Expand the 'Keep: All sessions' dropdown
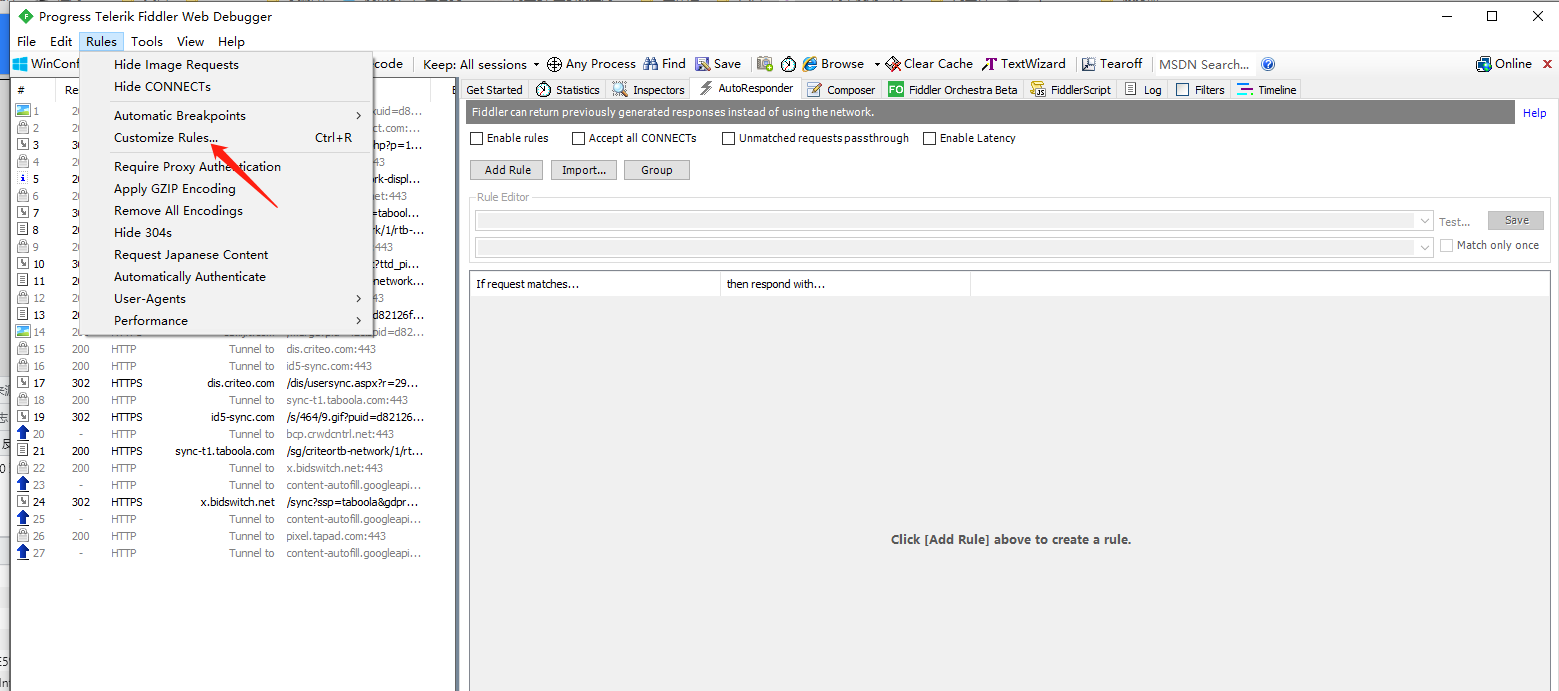This screenshot has height=691, width=1559. 482,64
